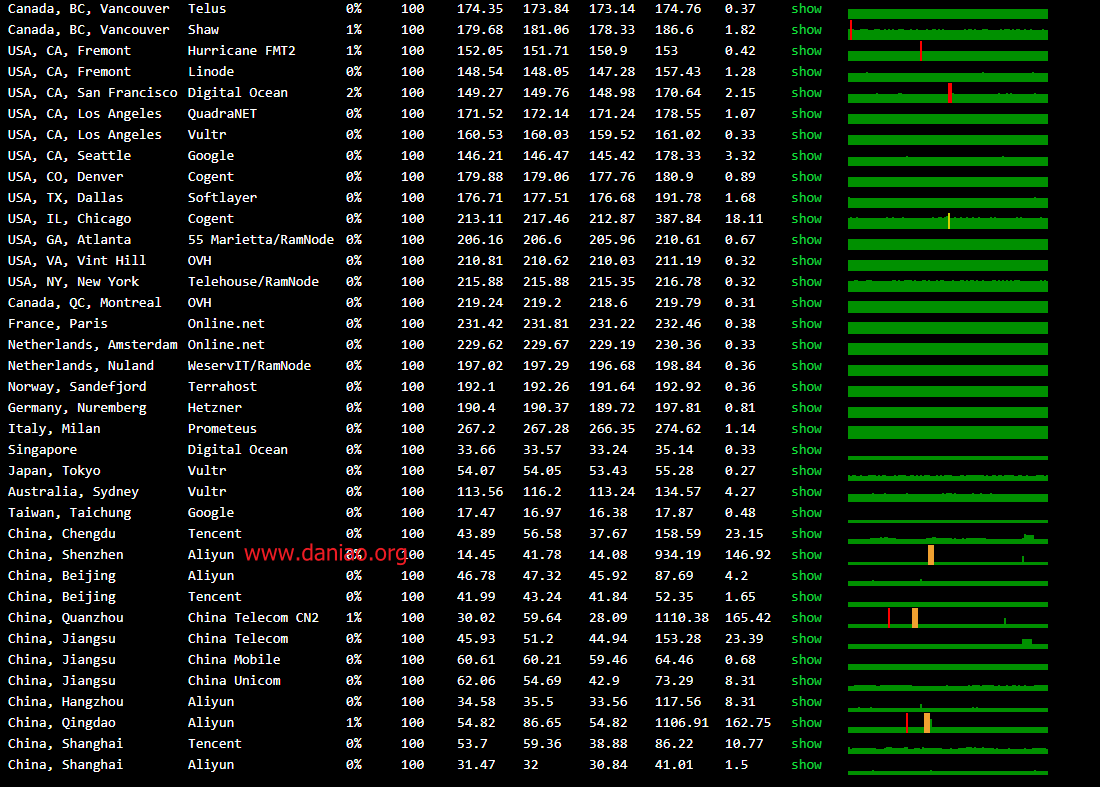The width and height of the screenshot is (1100, 787).
Task: Open 'show' for Jiangsu China Unicom
Action: [x=806, y=681]
